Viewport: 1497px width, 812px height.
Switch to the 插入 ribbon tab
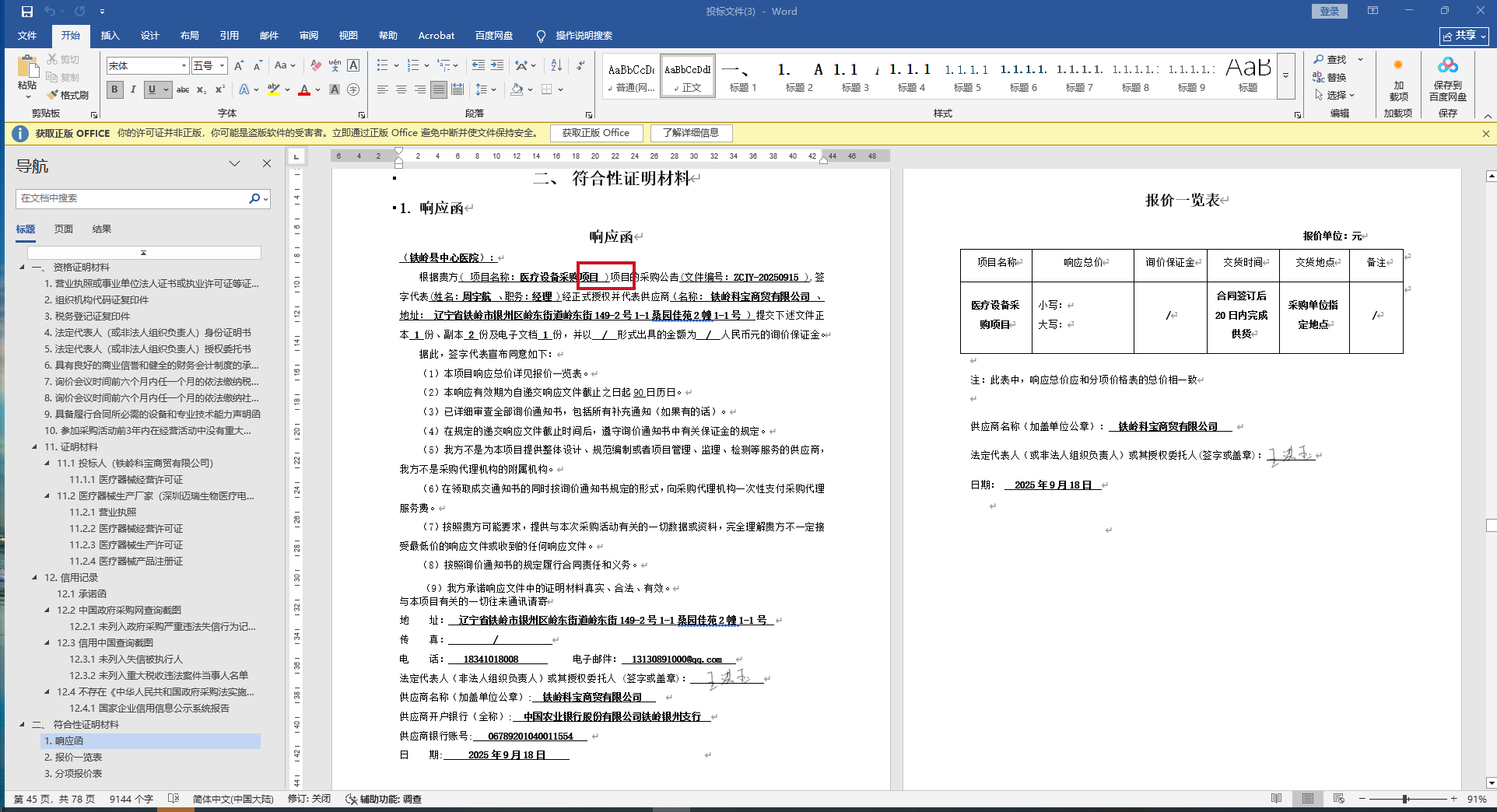click(x=110, y=36)
